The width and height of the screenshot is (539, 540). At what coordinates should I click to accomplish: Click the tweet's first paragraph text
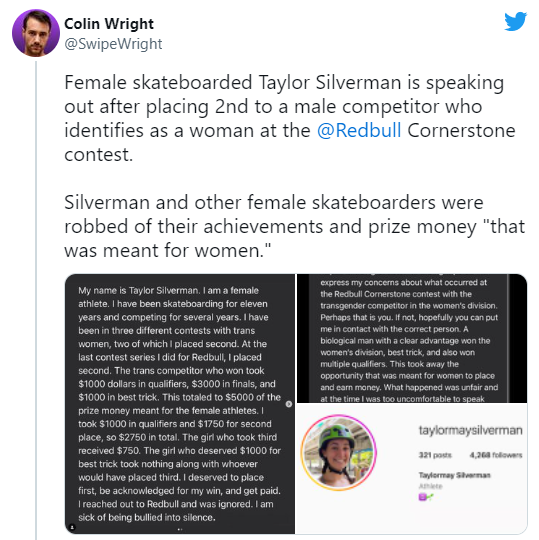coord(289,118)
